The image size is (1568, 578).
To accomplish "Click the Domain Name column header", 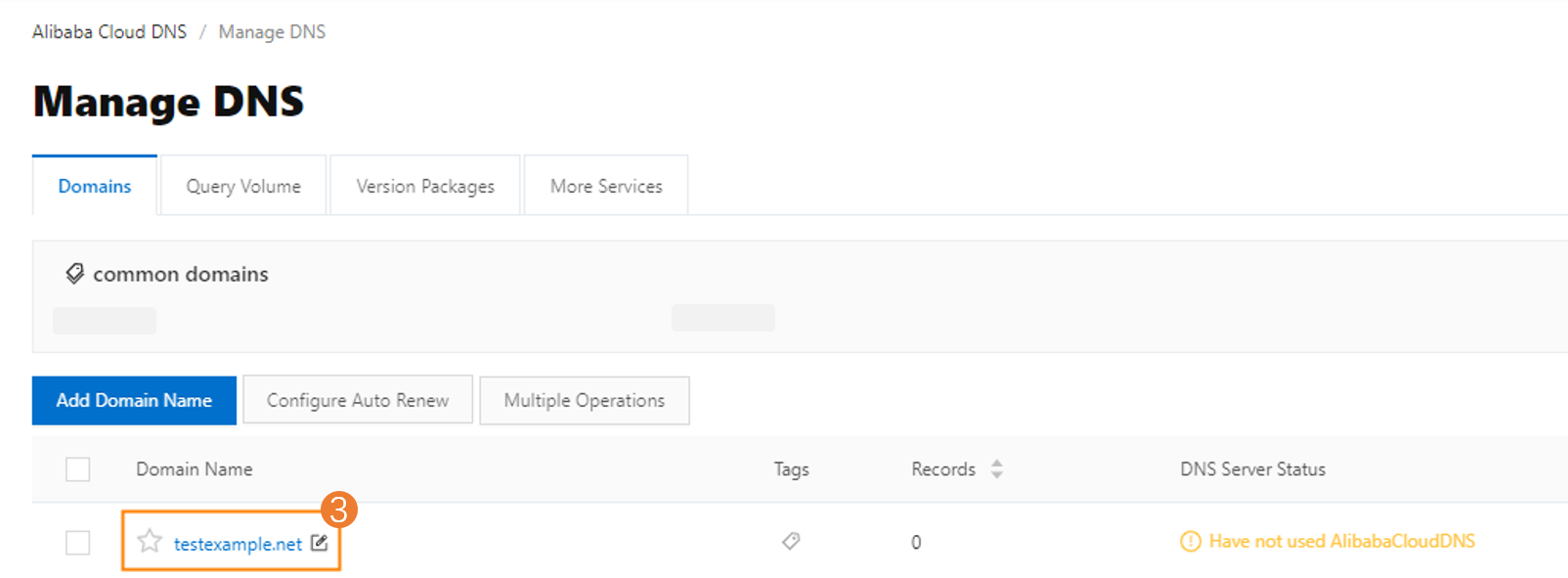I will (x=195, y=469).
